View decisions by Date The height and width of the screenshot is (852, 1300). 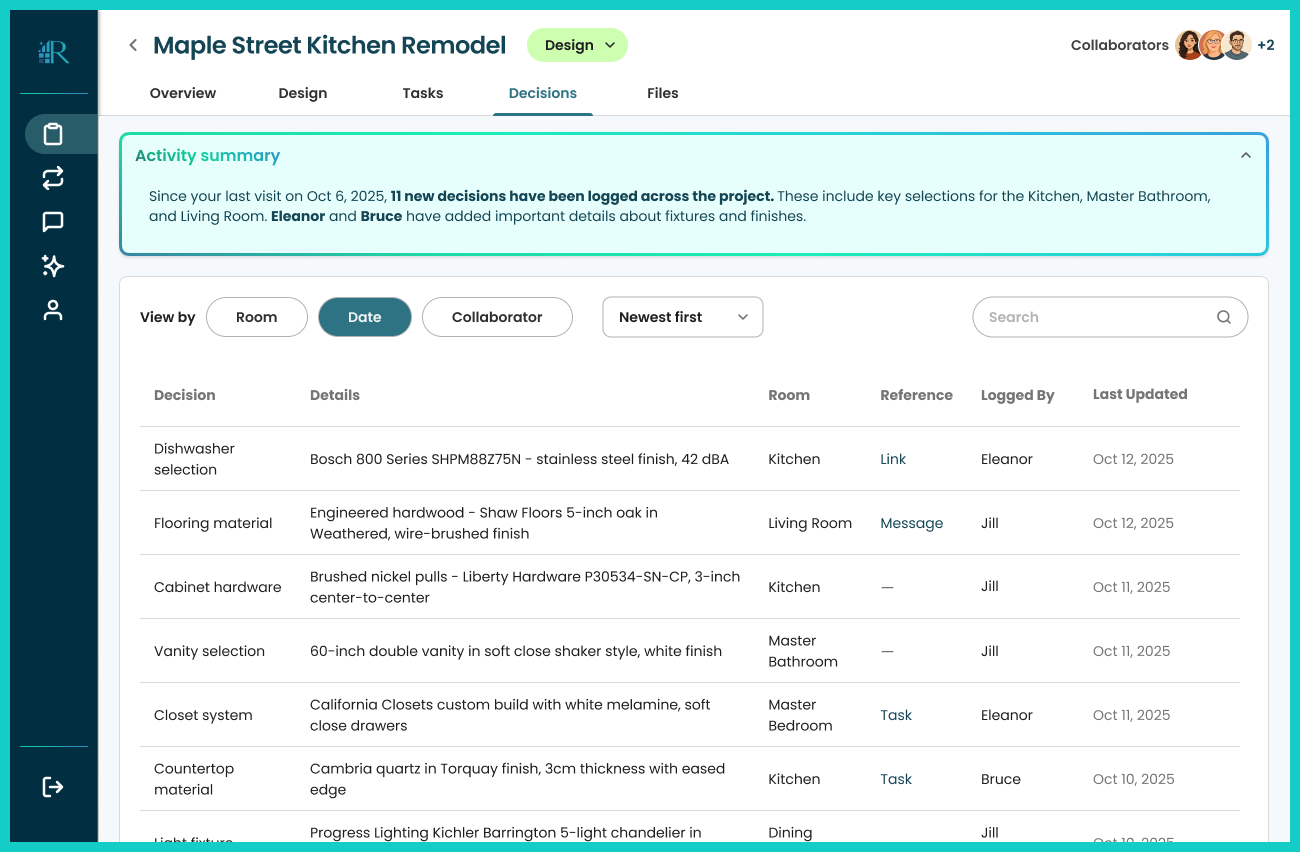(x=365, y=317)
